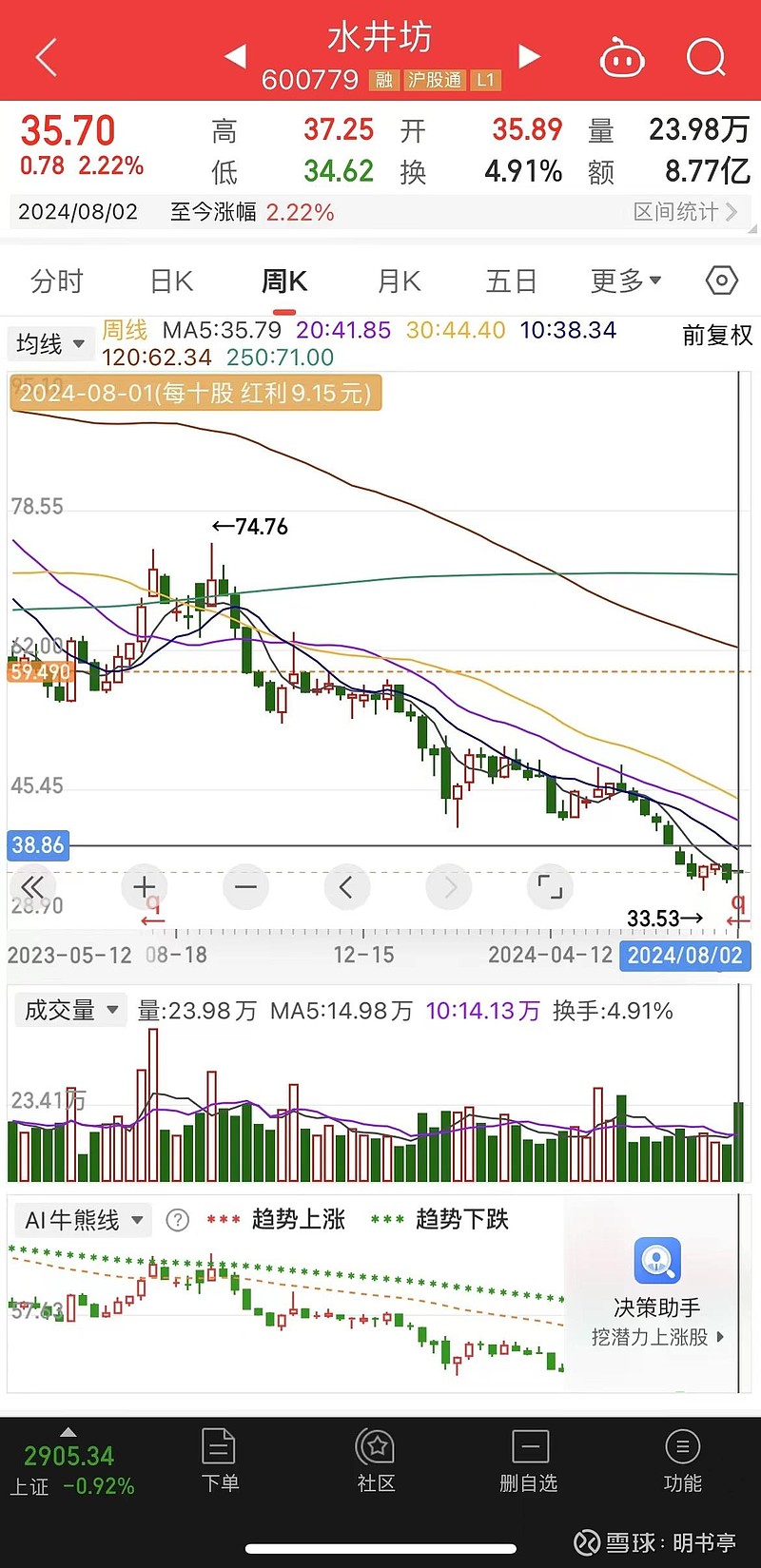Tap 至今涨幅 2.22% text
Screen dimensions: 761x1568
click(x=252, y=211)
